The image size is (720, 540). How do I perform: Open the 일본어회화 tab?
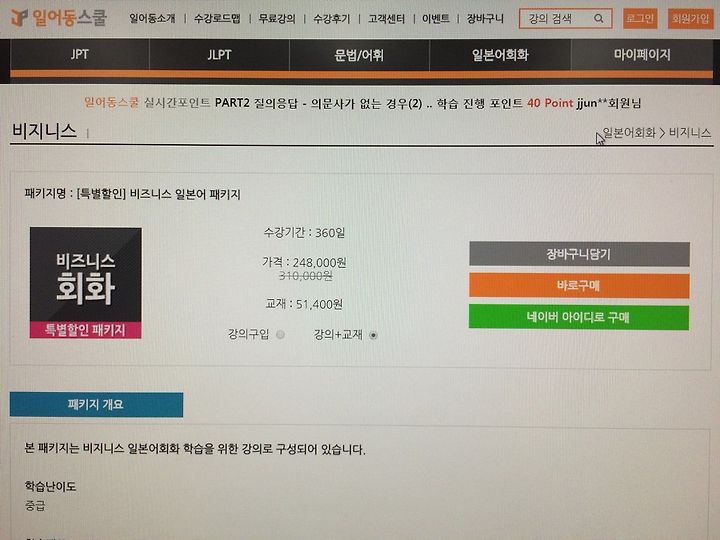point(500,55)
